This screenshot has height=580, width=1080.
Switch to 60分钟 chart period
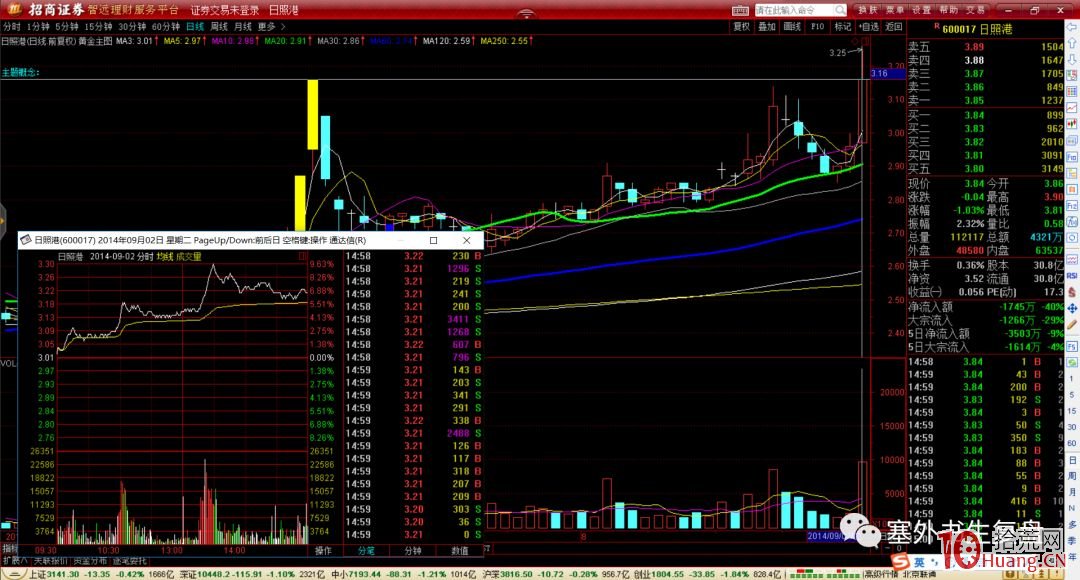point(165,26)
